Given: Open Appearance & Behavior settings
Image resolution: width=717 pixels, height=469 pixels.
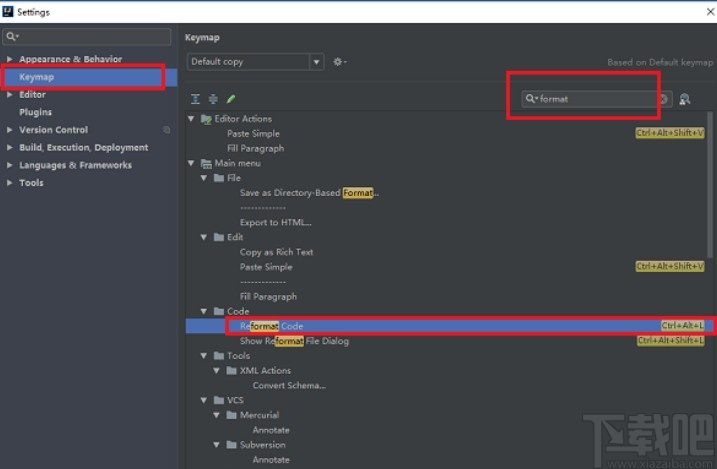Looking at the screenshot, I should point(70,59).
